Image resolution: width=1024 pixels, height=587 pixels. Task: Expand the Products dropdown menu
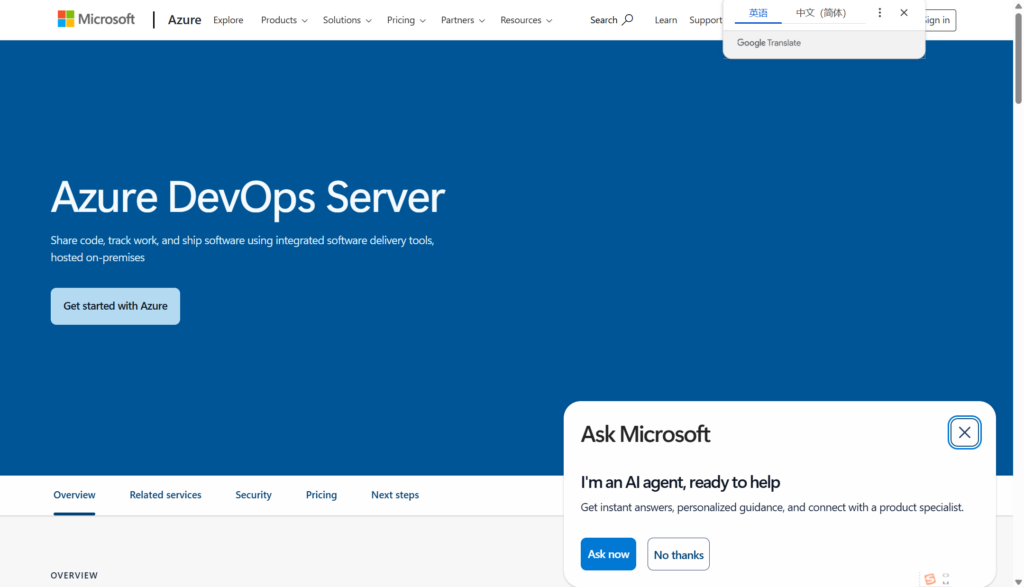[x=284, y=20]
